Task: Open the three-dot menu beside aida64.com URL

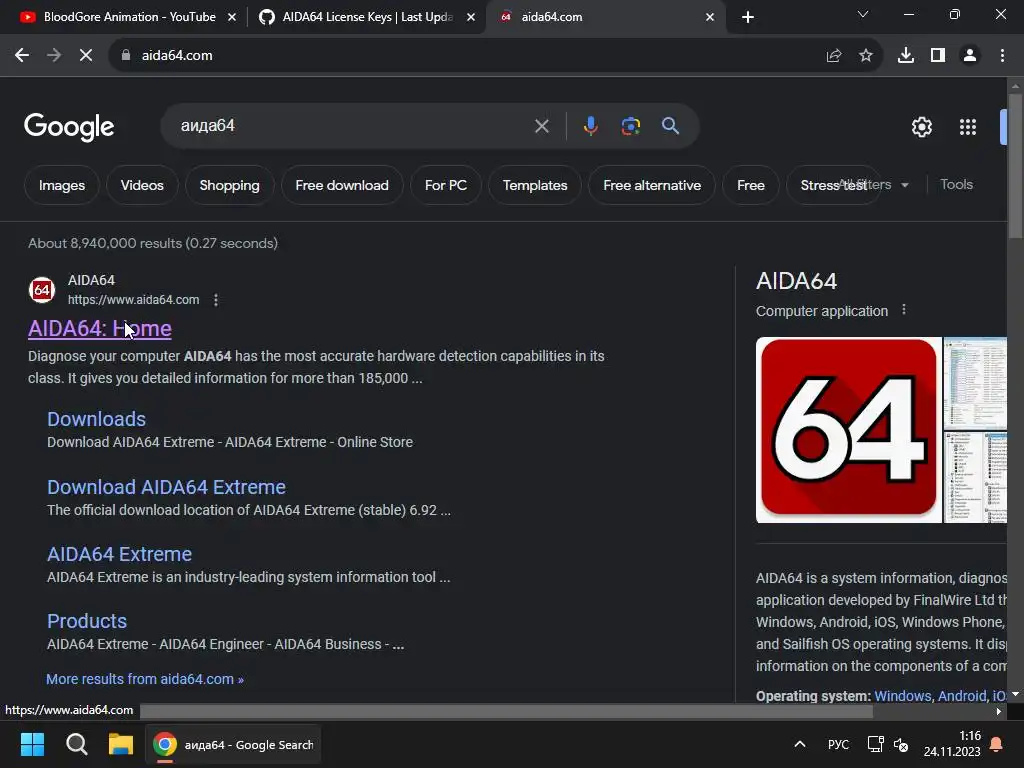Action: point(216,300)
